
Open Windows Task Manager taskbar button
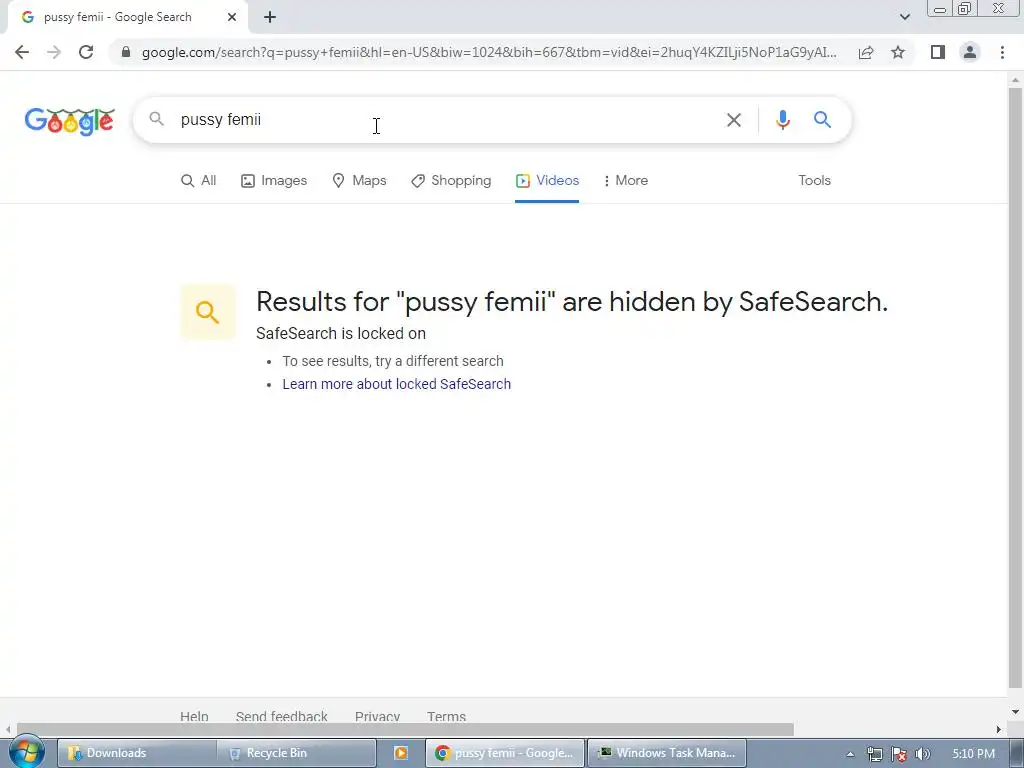click(x=667, y=753)
